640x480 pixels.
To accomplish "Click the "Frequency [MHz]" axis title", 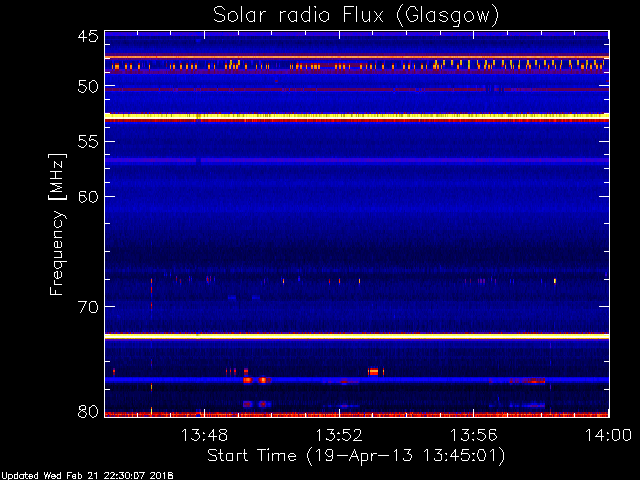I will click(57, 224).
